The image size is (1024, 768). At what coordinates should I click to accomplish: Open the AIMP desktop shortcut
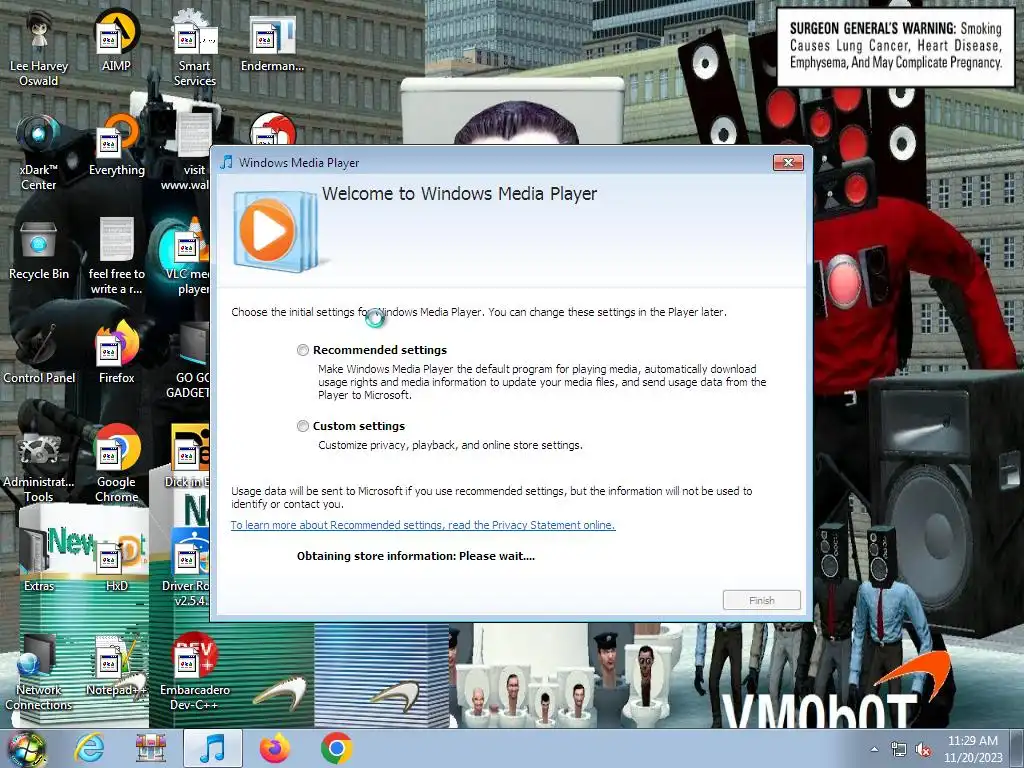tap(116, 42)
